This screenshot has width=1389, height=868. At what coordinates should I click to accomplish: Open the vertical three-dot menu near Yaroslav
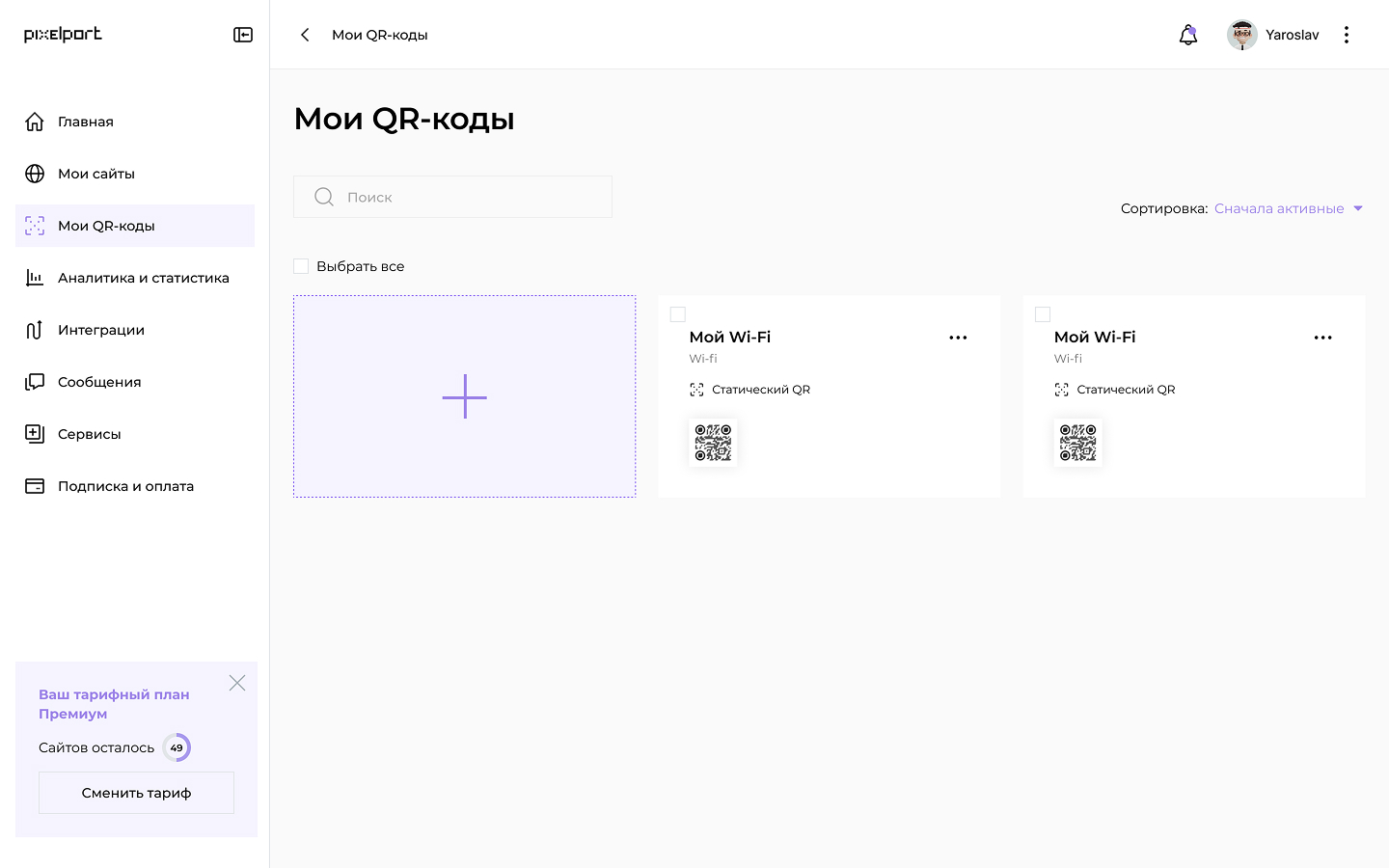pyautogui.click(x=1347, y=35)
